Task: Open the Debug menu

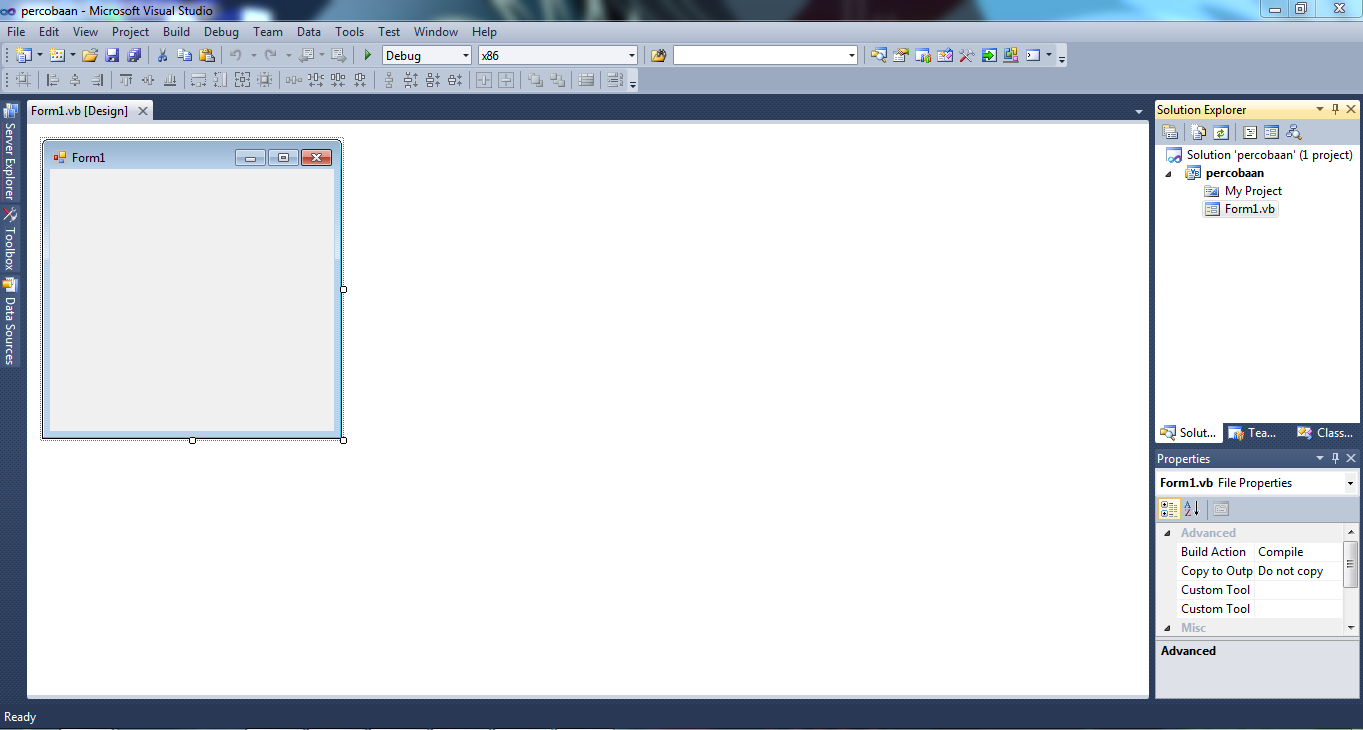Action: point(220,31)
